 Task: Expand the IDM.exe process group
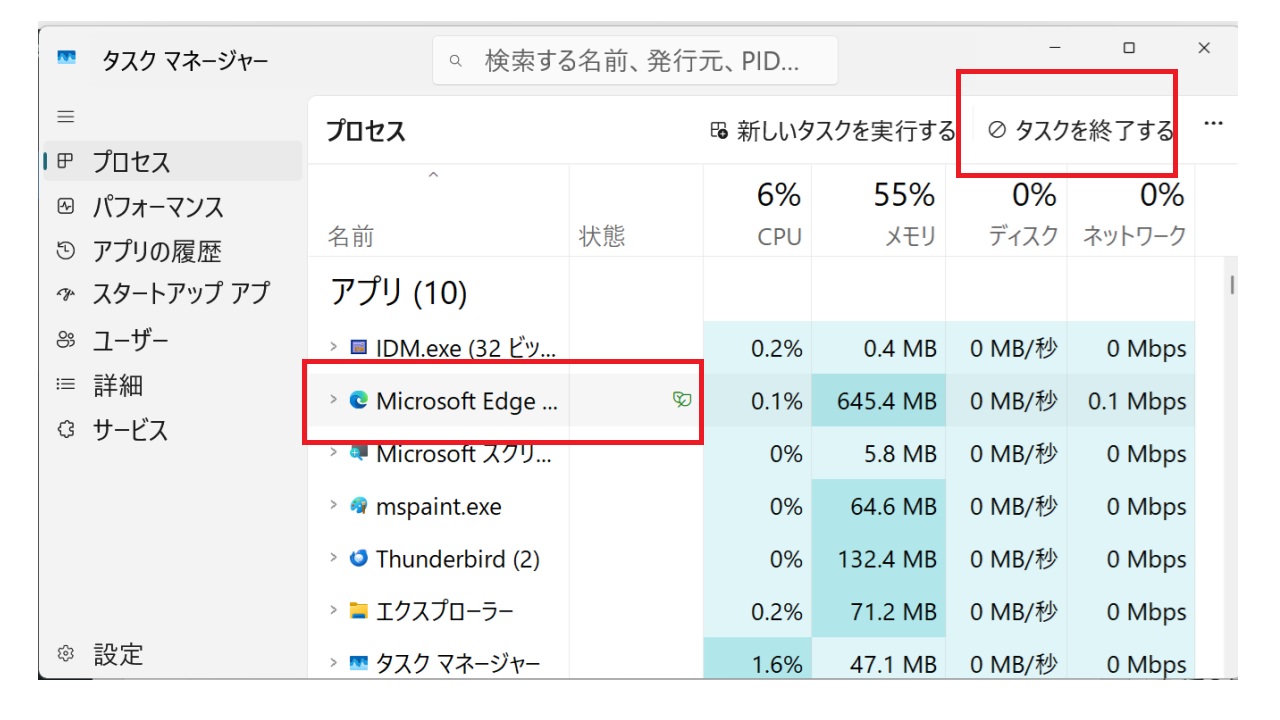334,347
